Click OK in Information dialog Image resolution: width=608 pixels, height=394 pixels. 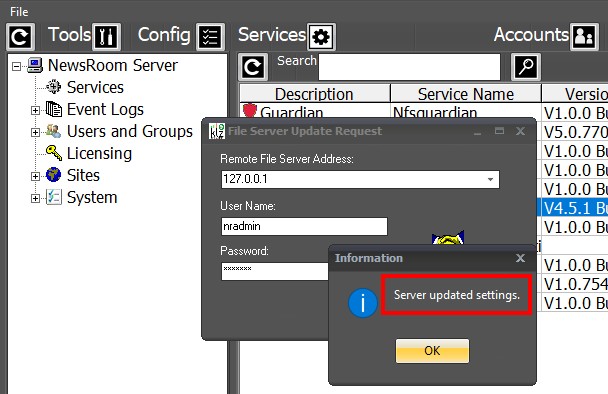(432, 351)
